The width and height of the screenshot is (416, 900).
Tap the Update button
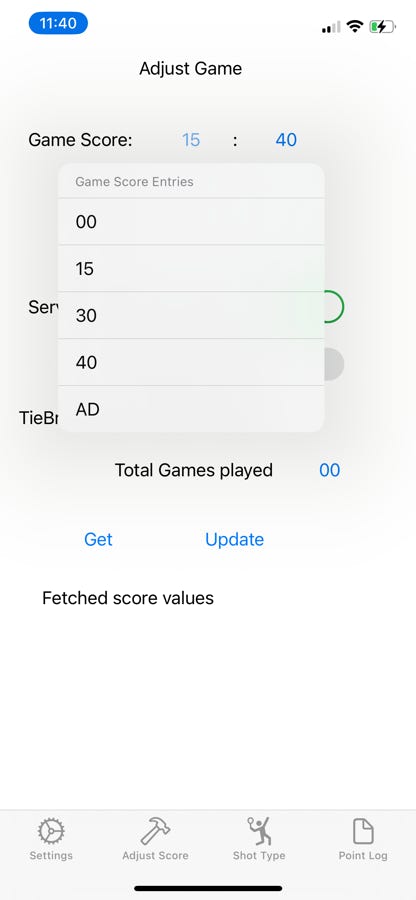tap(235, 540)
